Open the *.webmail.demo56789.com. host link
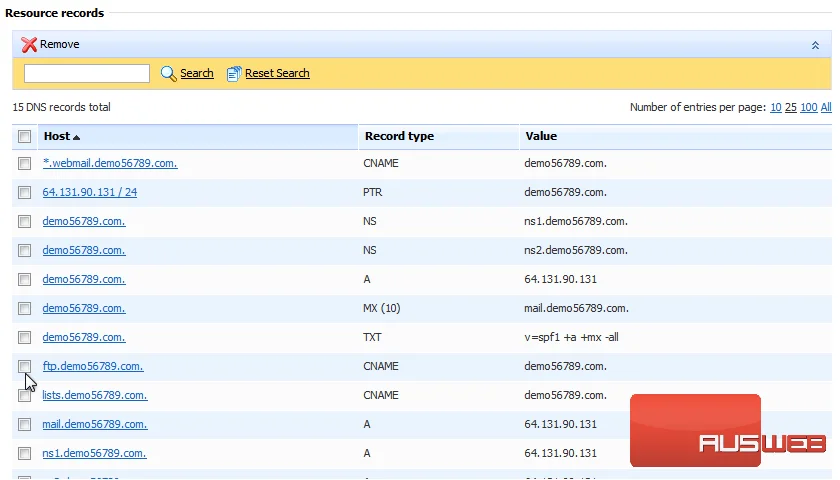This screenshot has height=480, width=840. pyautogui.click(x=110, y=163)
